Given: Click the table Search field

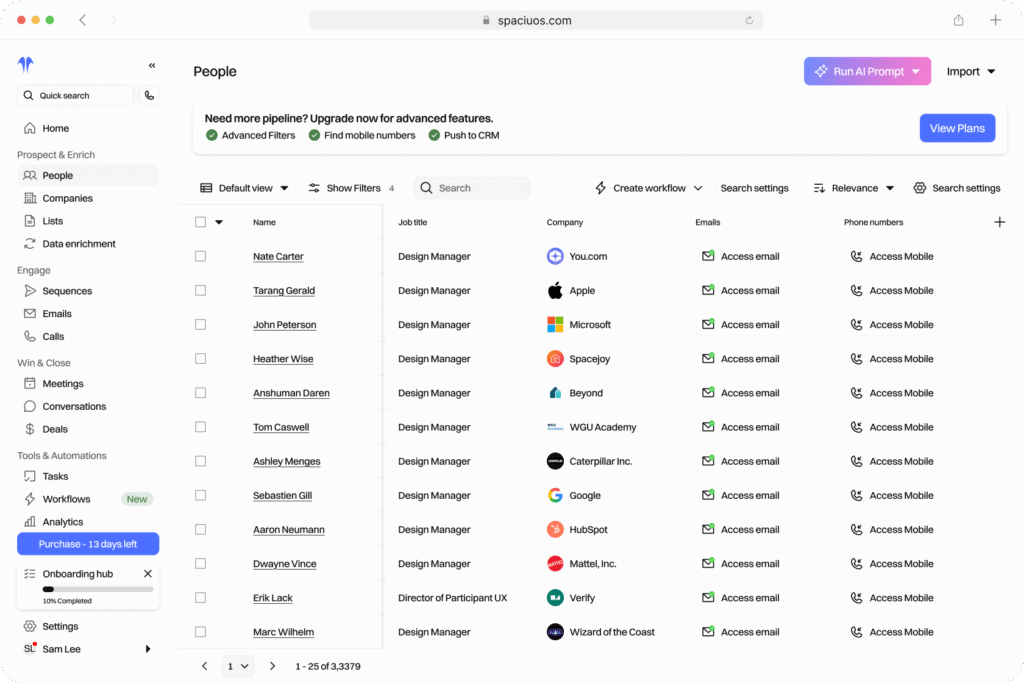Looking at the screenshot, I should [x=472, y=188].
